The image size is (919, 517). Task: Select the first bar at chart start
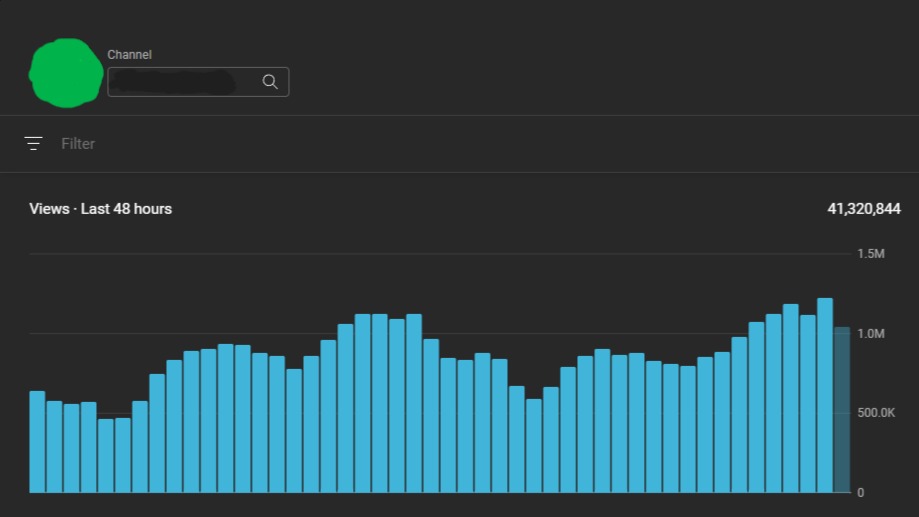coord(37,441)
